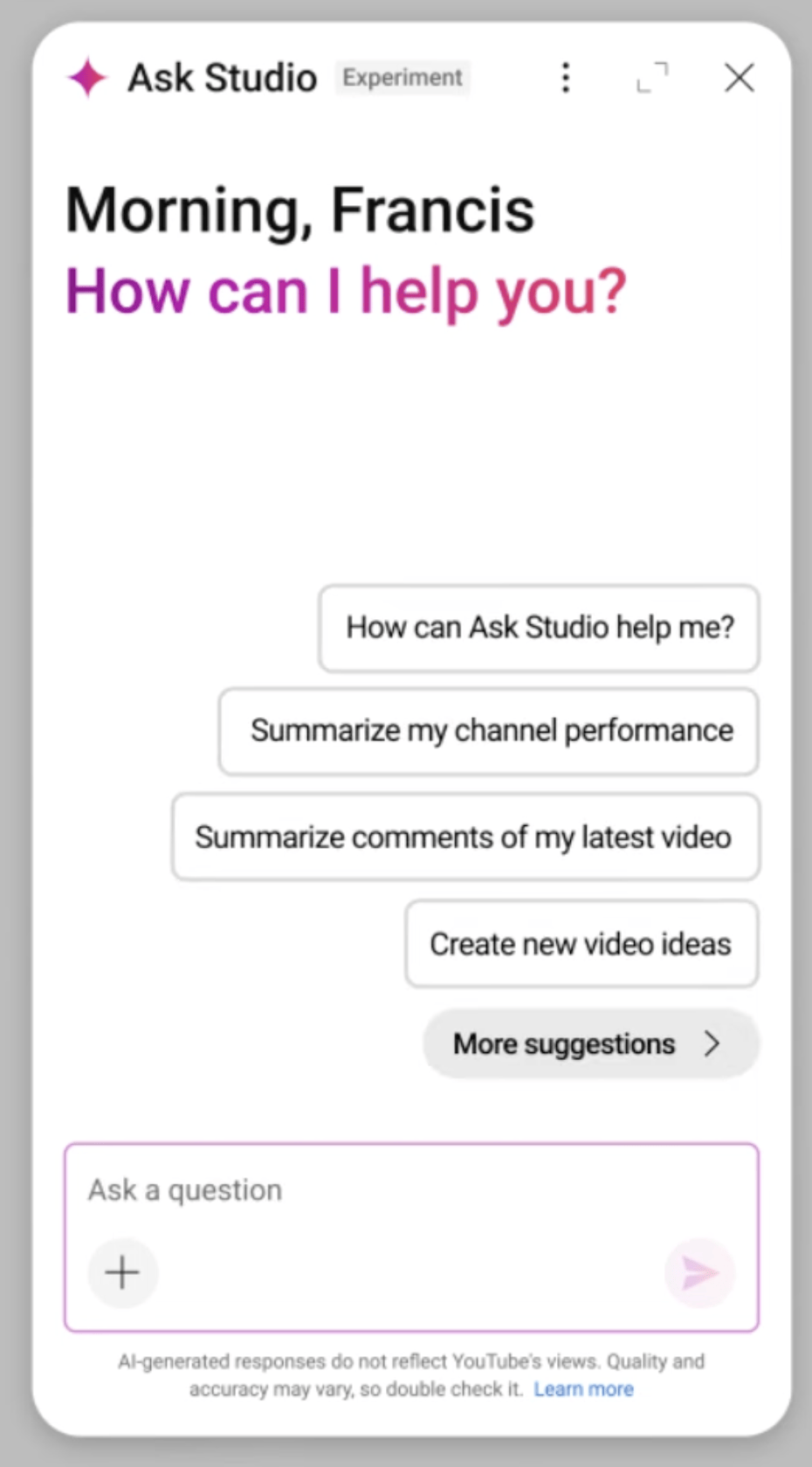Pick 'Summarize comments of my latest video'
812x1467 pixels.
[464, 837]
